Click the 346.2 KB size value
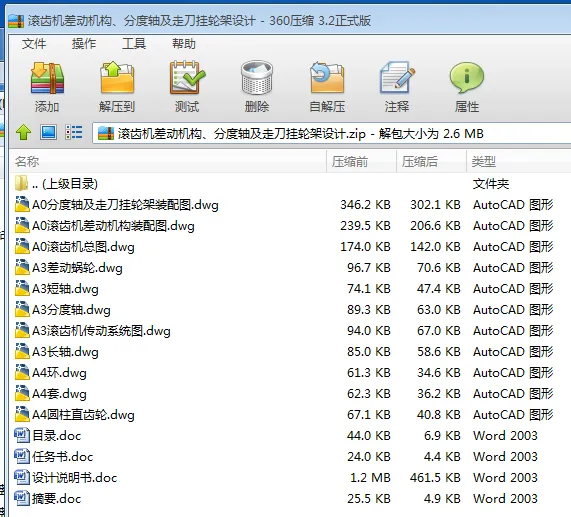Screen dimensions: 571x517 point(365,205)
